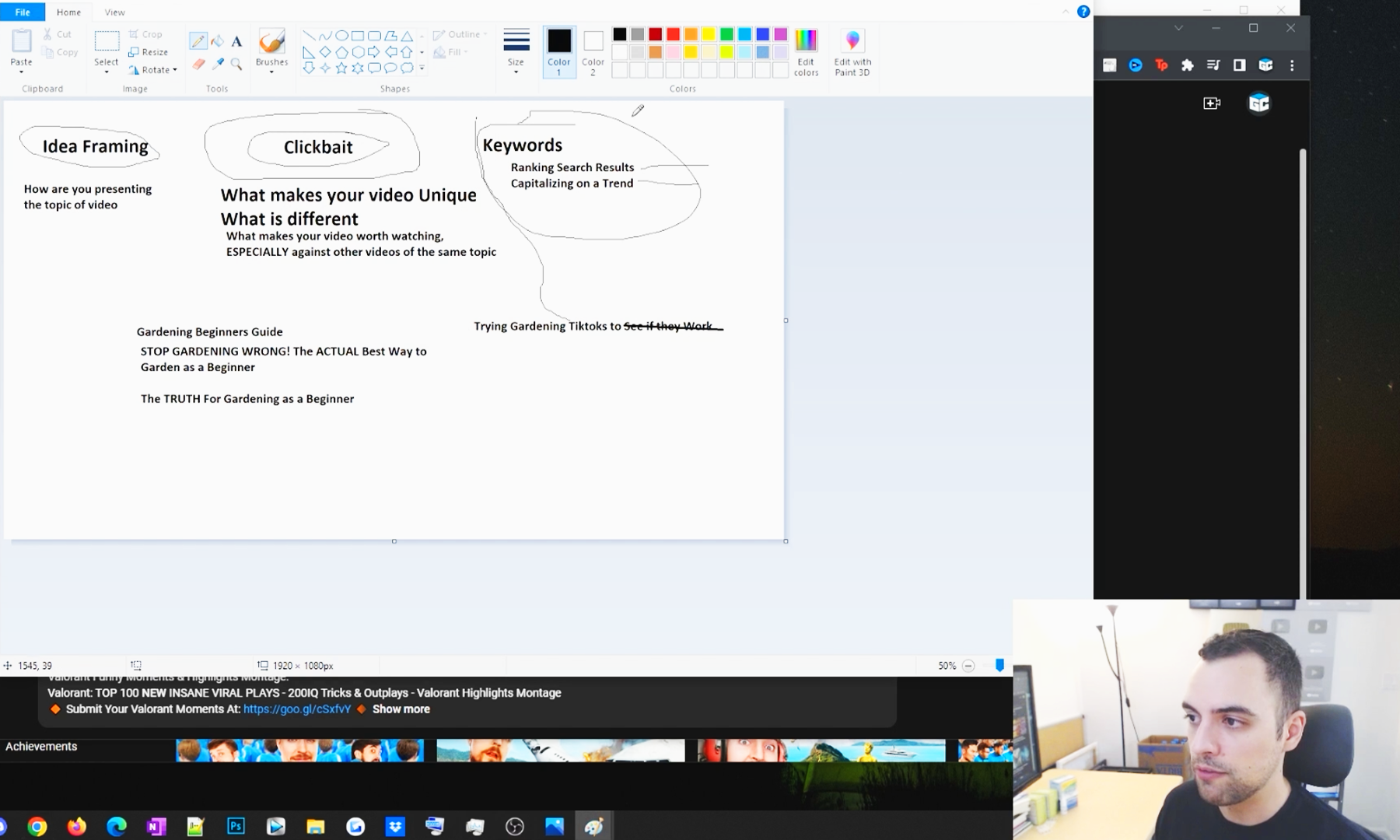The height and width of the screenshot is (840, 1400).
Task: Pick the Oval shape
Action: pos(341,35)
